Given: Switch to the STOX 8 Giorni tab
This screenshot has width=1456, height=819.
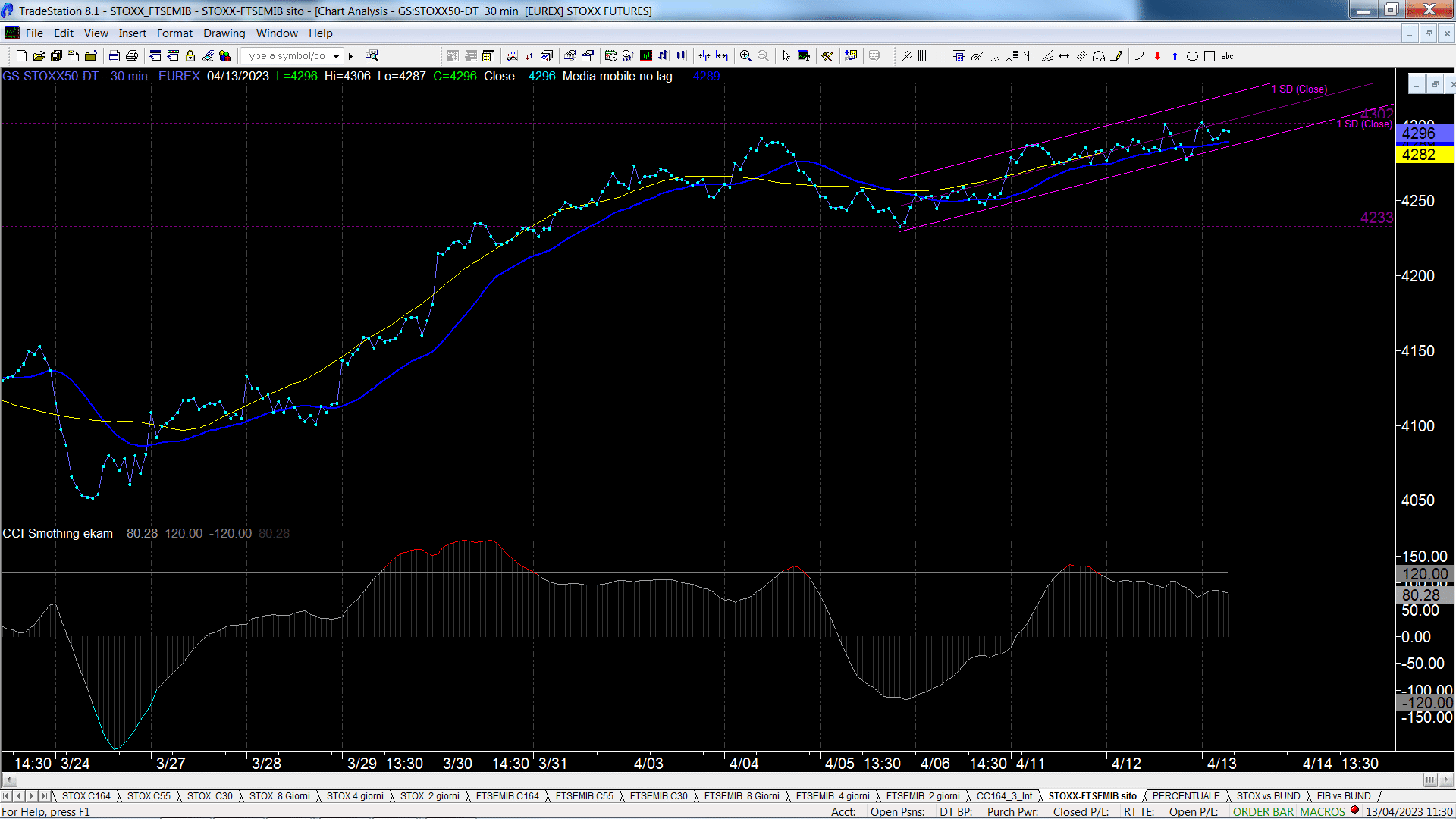Looking at the screenshot, I should 280,795.
